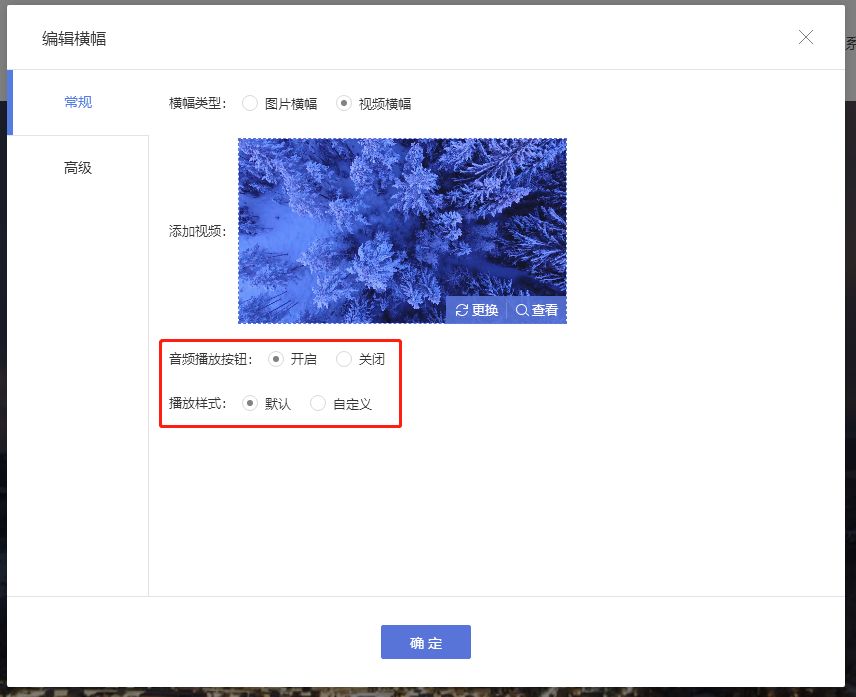Viewport: 856px width, 697px height.
Task: Confirm with the 确定 button
Action: [x=426, y=642]
